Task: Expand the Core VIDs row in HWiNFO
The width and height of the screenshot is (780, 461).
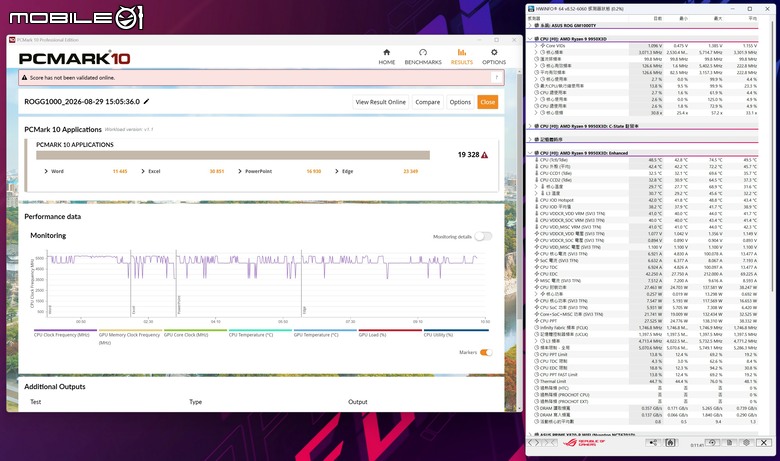Action: pos(536,46)
